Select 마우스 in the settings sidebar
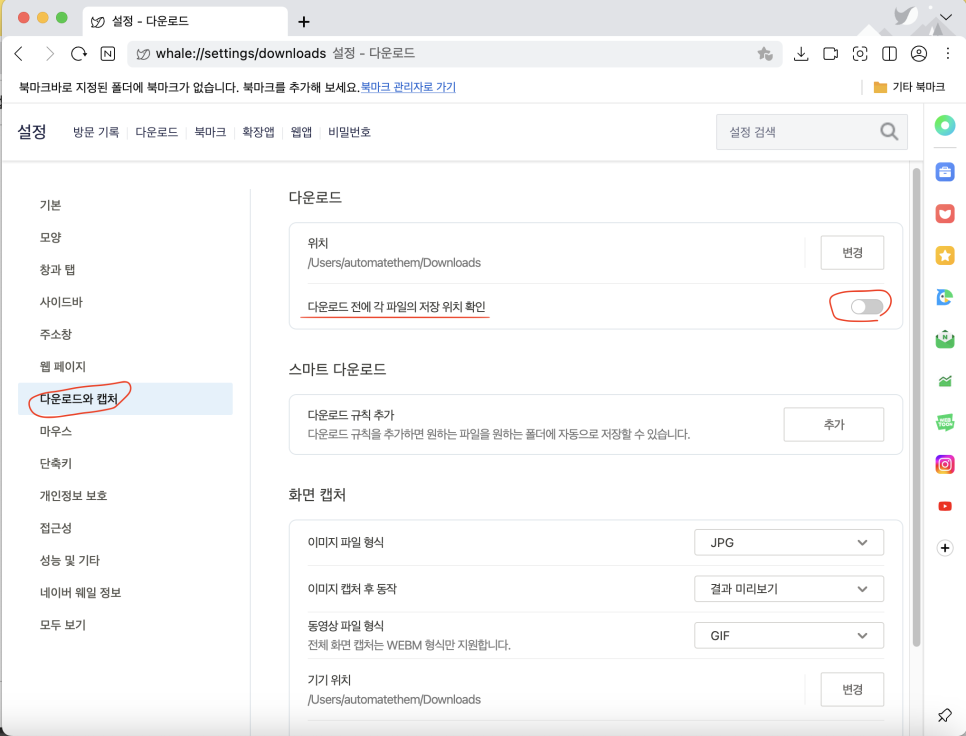 point(56,431)
